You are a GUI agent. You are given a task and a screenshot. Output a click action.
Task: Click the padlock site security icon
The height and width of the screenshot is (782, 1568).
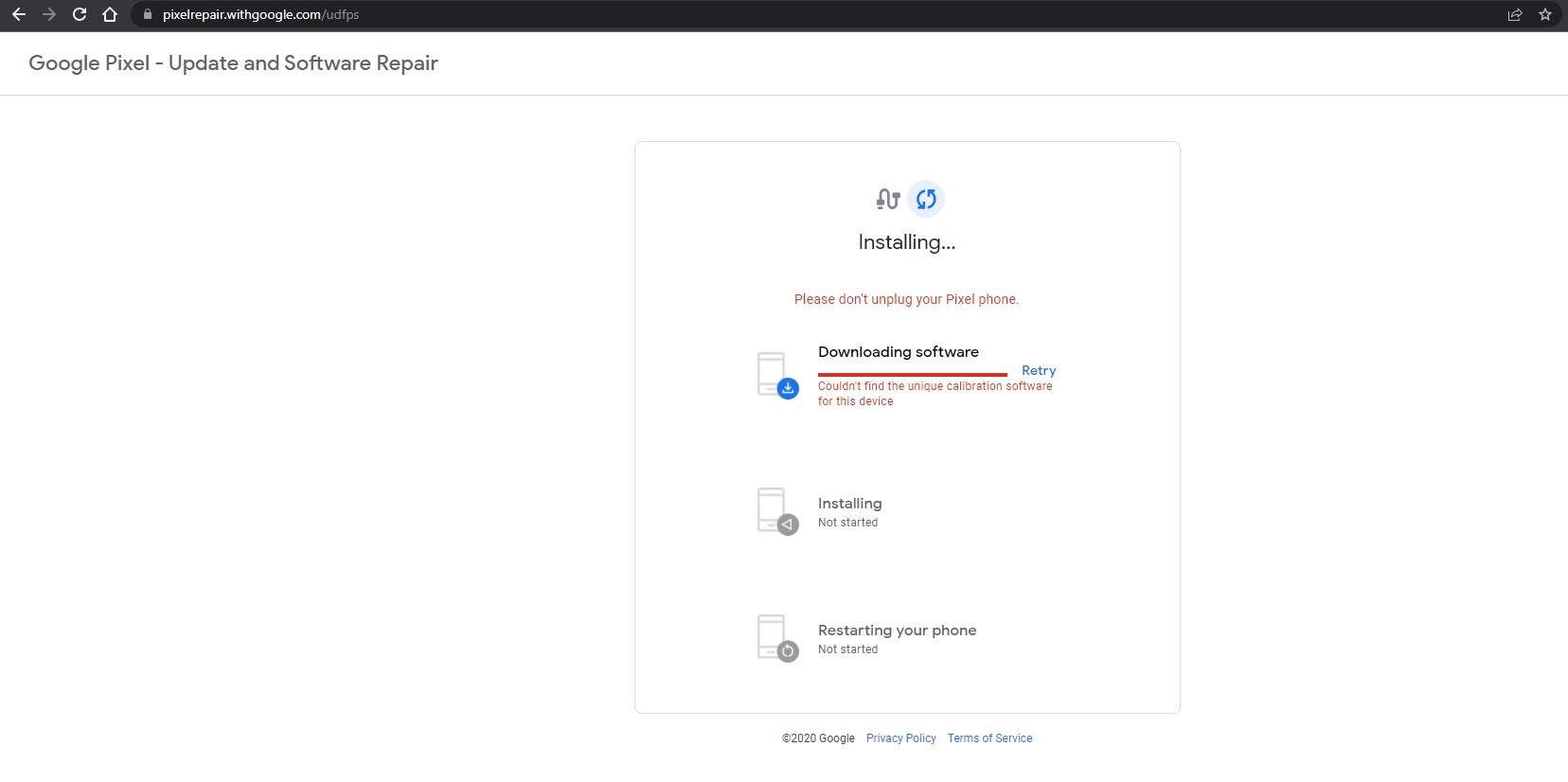point(147,14)
